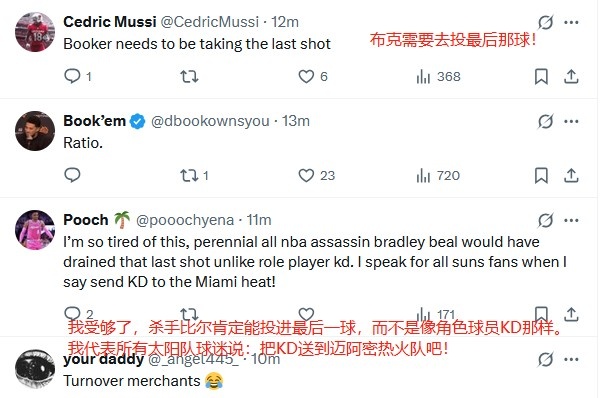Open Grok explain icon on Pooch's tweet
The width and height of the screenshot is (603, 398).
point(545,220)
